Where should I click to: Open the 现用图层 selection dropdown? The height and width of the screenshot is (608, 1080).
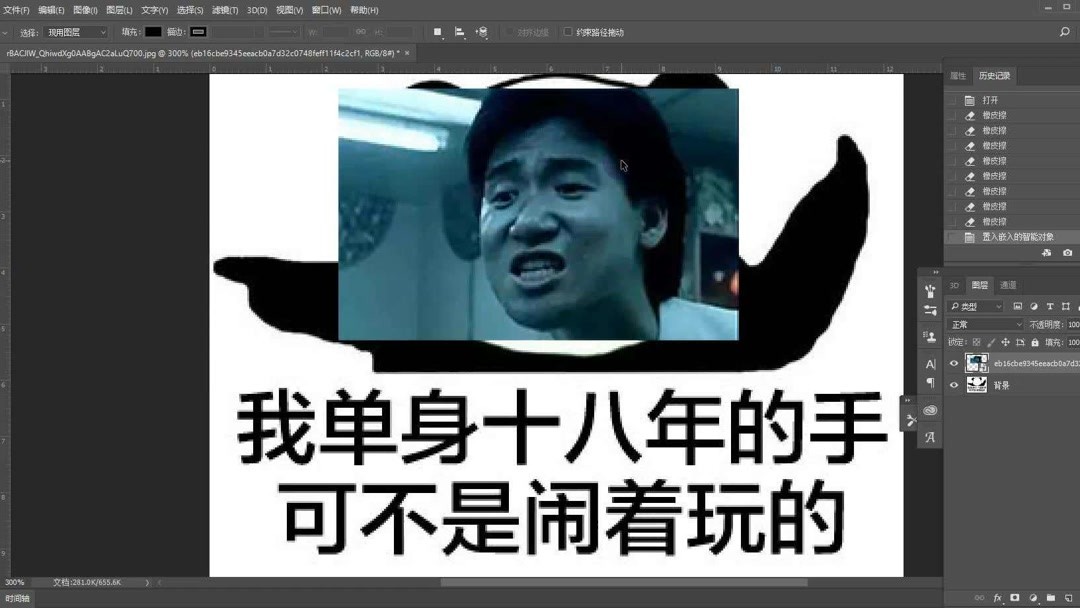75,31
